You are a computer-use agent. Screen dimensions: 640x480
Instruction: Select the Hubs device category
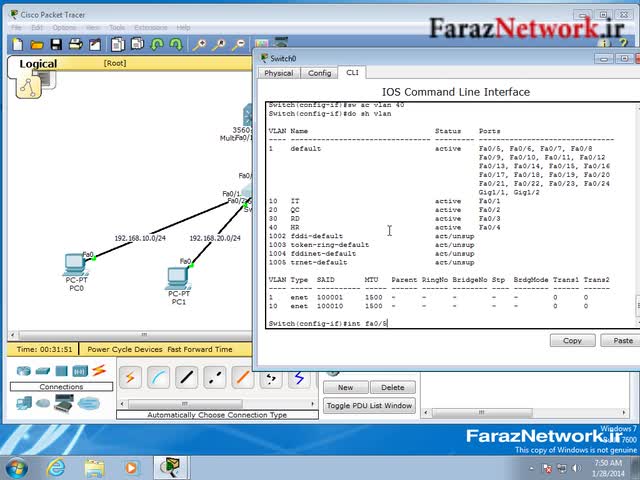click(x=61, y=371)
